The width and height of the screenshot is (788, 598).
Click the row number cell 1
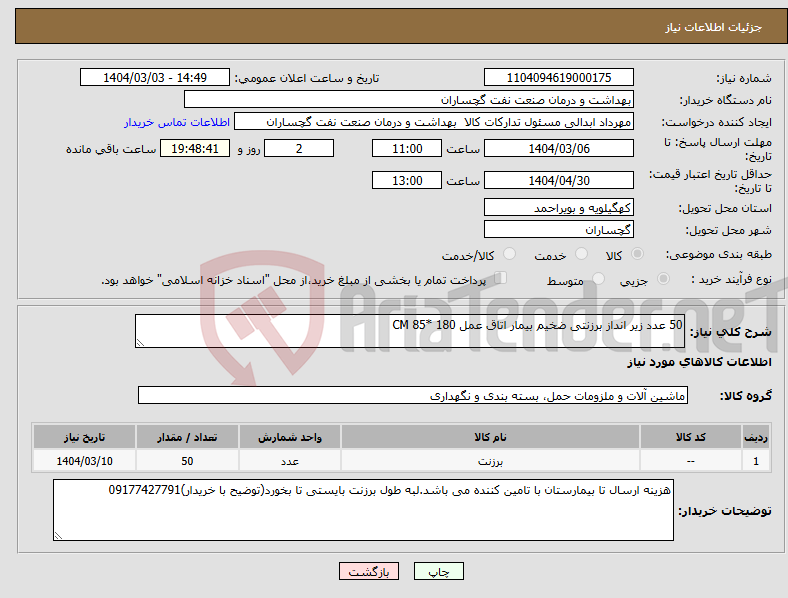tap(756, 461)
